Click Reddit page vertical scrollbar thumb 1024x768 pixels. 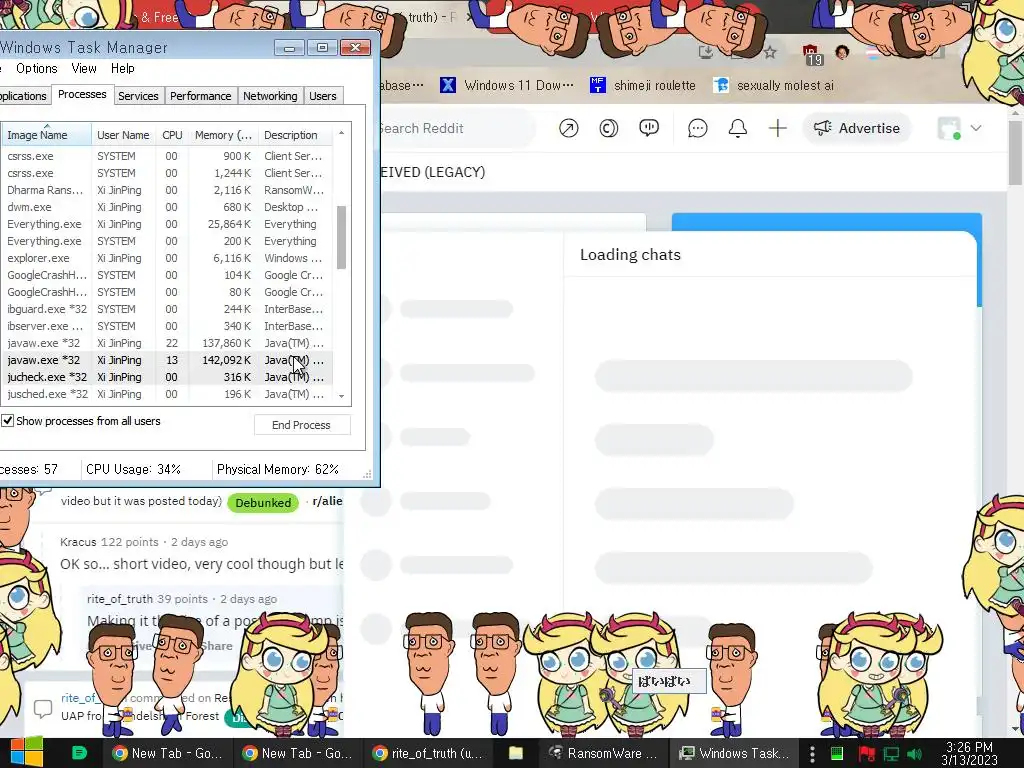click(1016, 152)
